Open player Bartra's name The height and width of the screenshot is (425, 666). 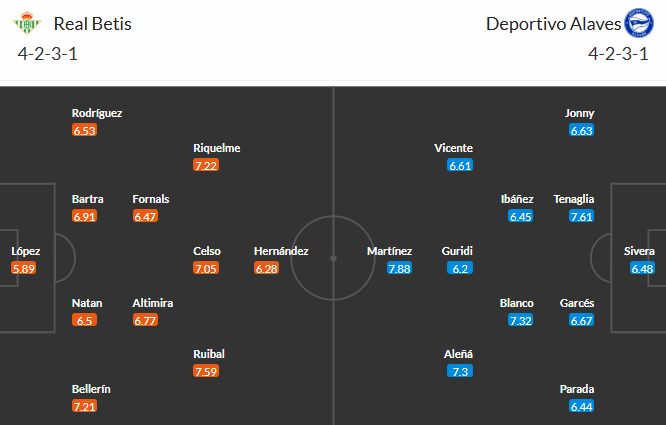pos(88,199)
